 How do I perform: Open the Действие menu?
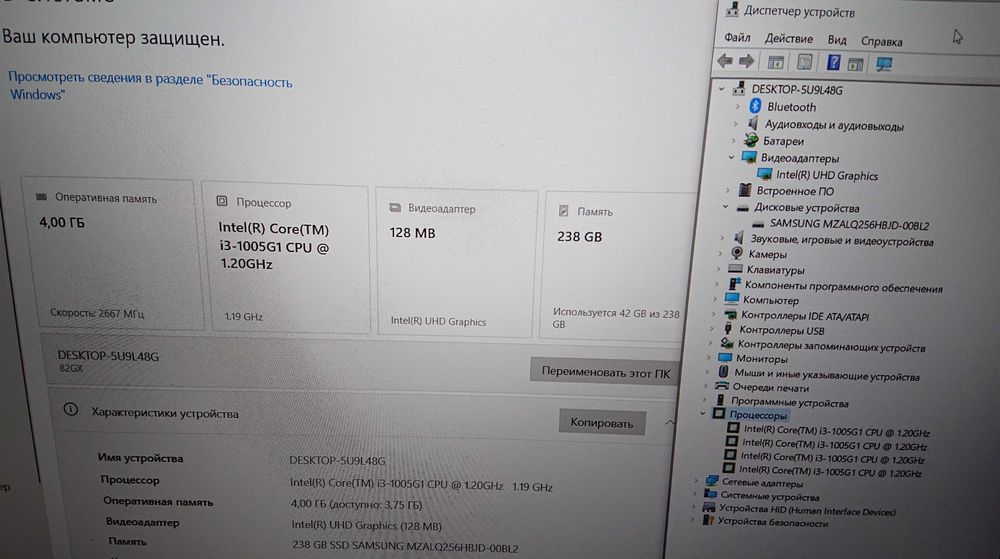[789, 38]
